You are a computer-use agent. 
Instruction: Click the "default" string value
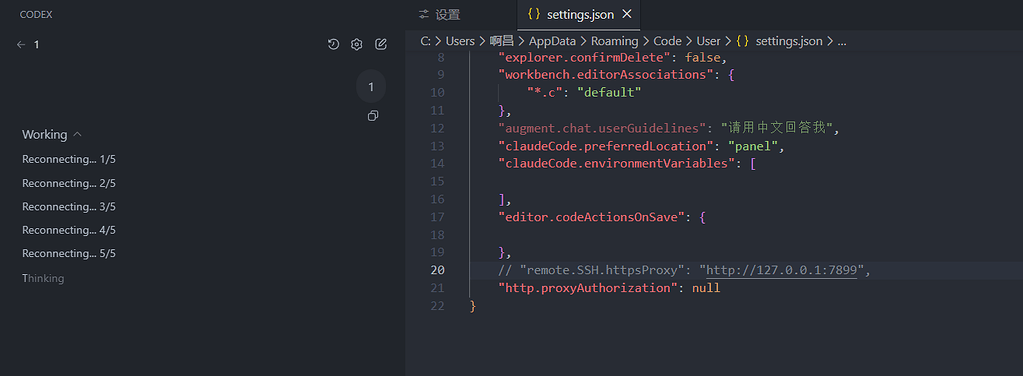click(x=609, y=92)
